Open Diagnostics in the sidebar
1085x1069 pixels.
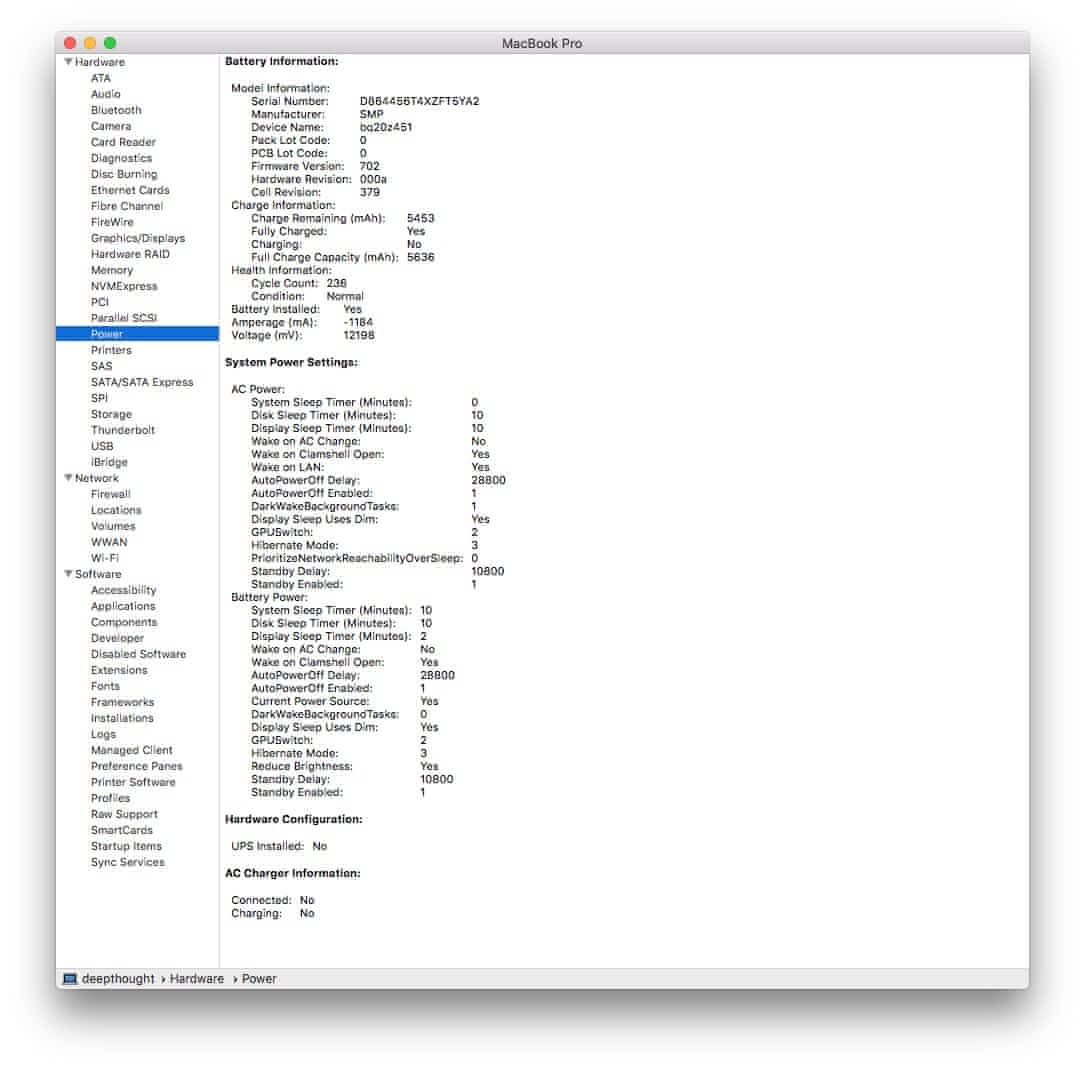pos(121,158)
